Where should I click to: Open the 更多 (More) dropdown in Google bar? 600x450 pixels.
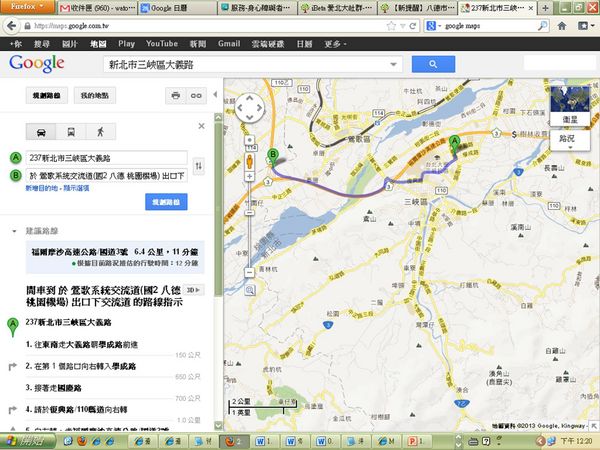(337, 44)
